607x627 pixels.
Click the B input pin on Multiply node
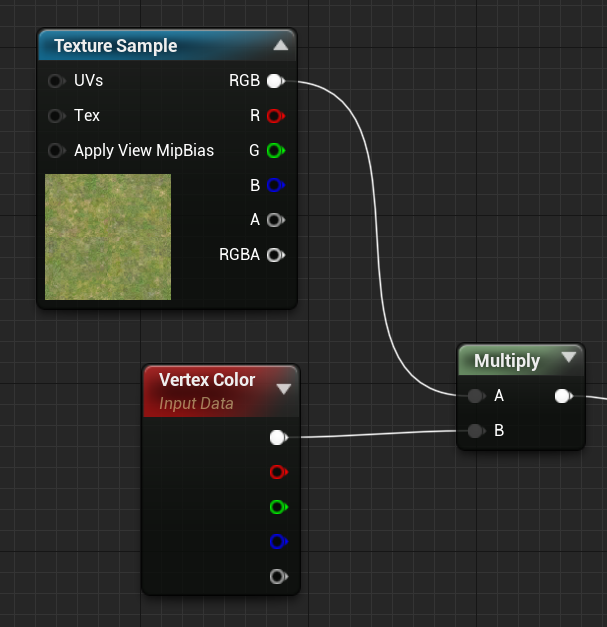(x=476, y=431)
